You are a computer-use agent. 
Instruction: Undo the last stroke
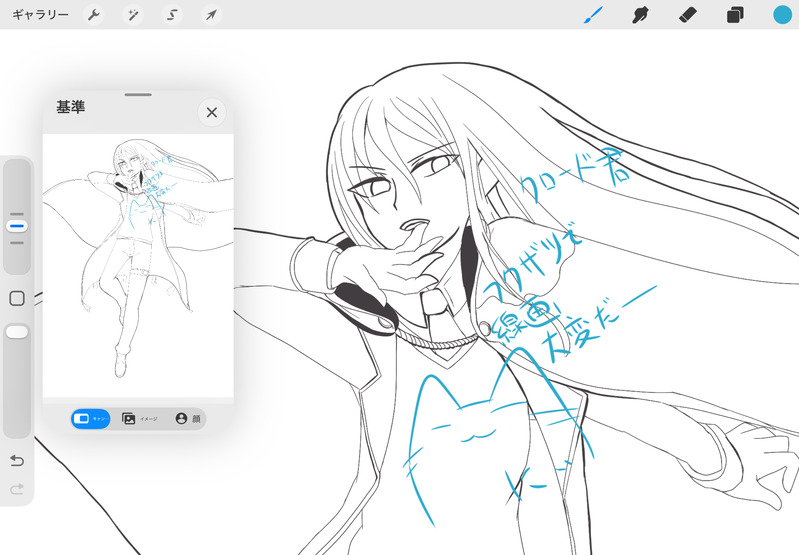click(x=17, y=461)
